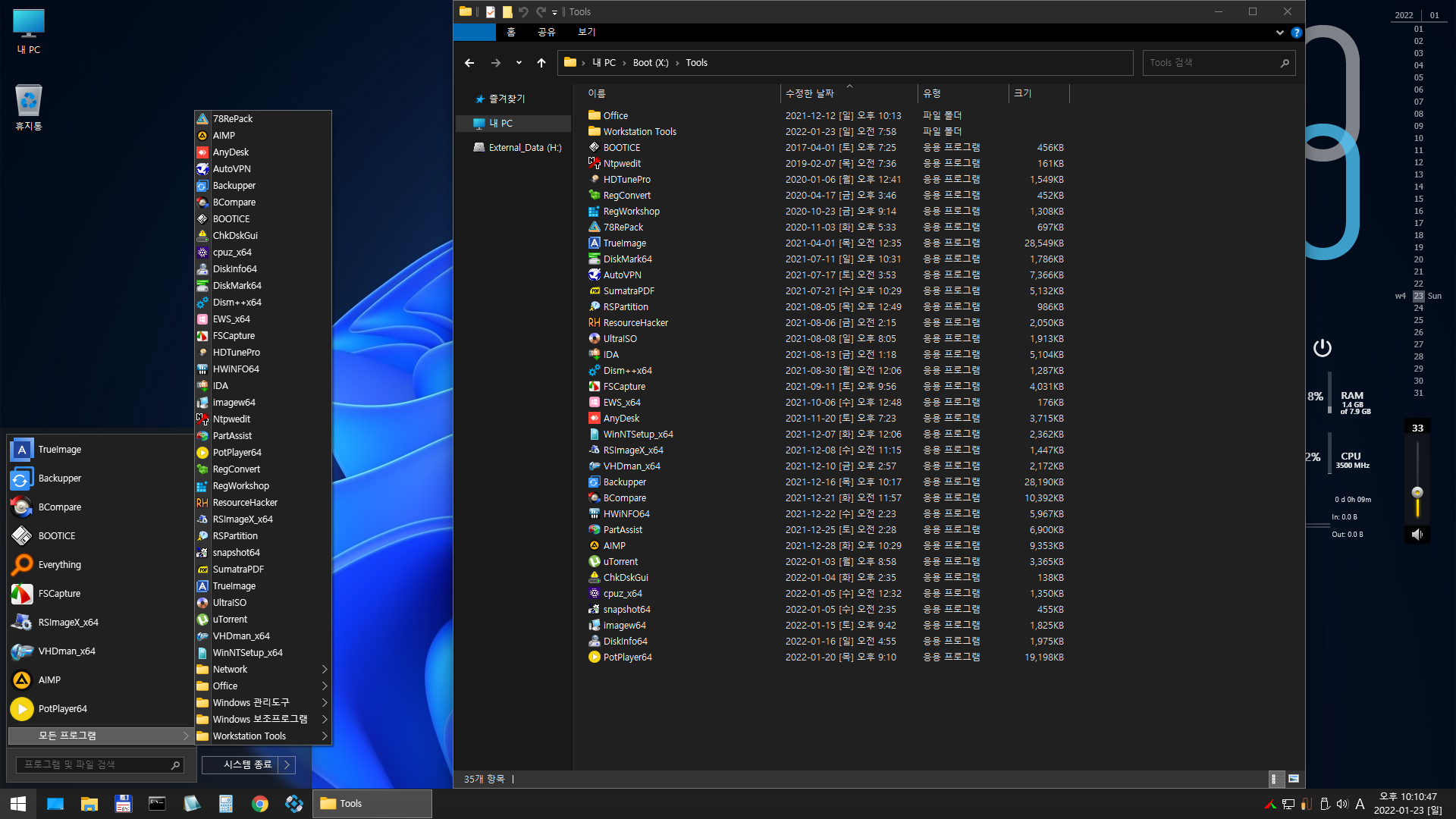The width and height of the screenshot is (1456, 819).
Task: Click Boot (X:) in the address breadcrumb
Action: coord(651,63)
